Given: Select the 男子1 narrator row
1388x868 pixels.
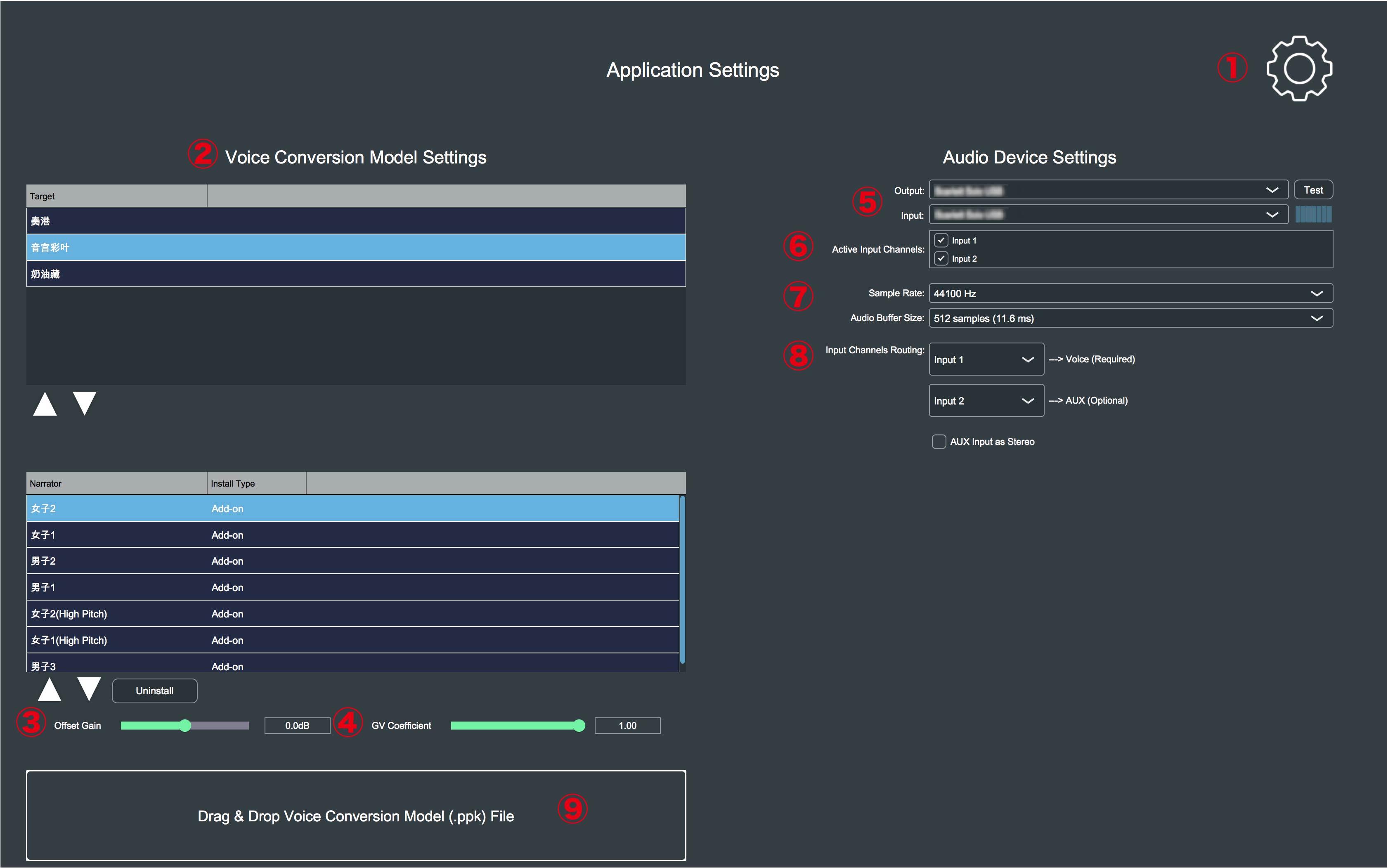Looking at the screenshot, I should 352,587.
